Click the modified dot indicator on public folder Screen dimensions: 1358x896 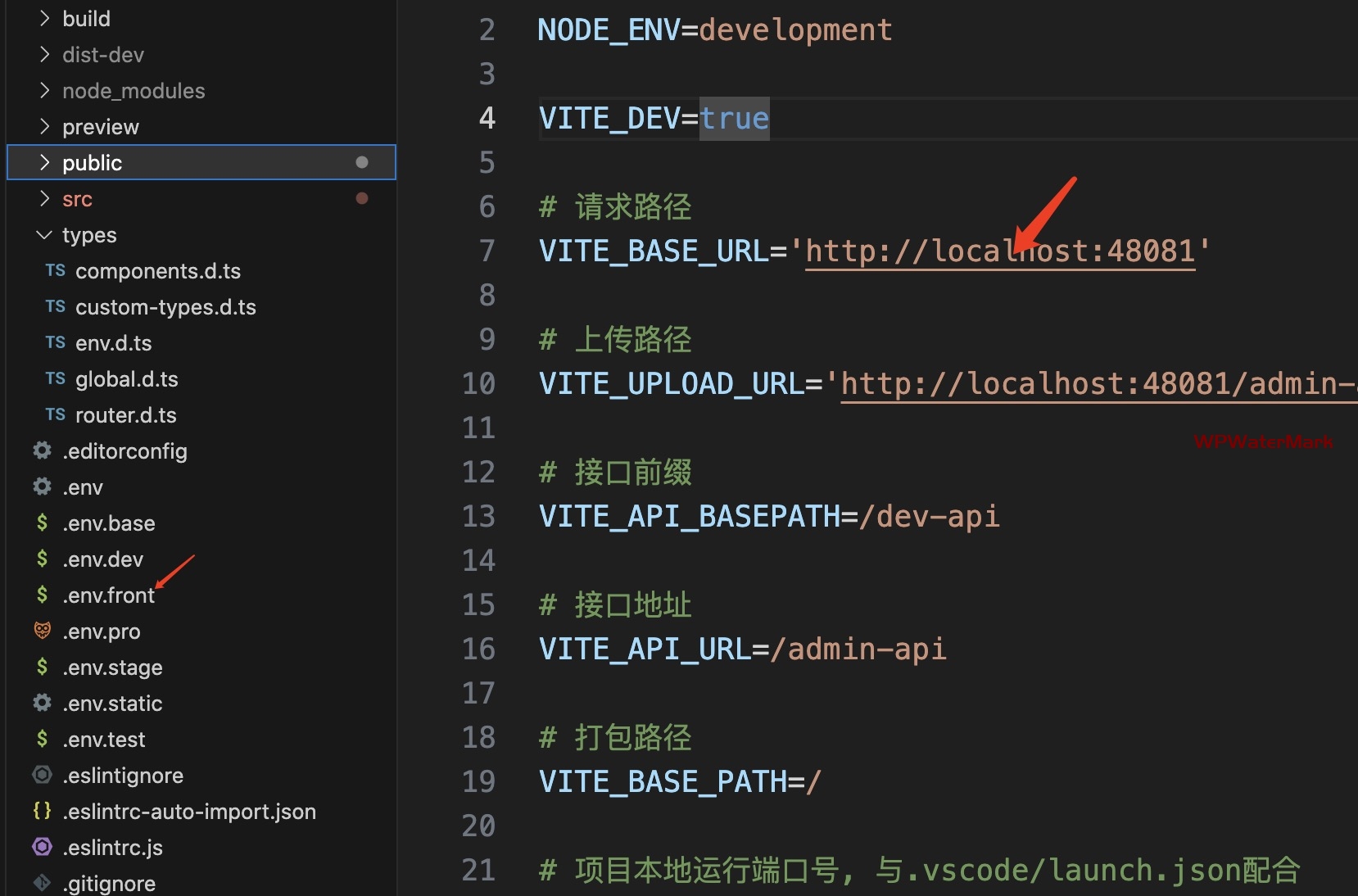click(362, 162)
